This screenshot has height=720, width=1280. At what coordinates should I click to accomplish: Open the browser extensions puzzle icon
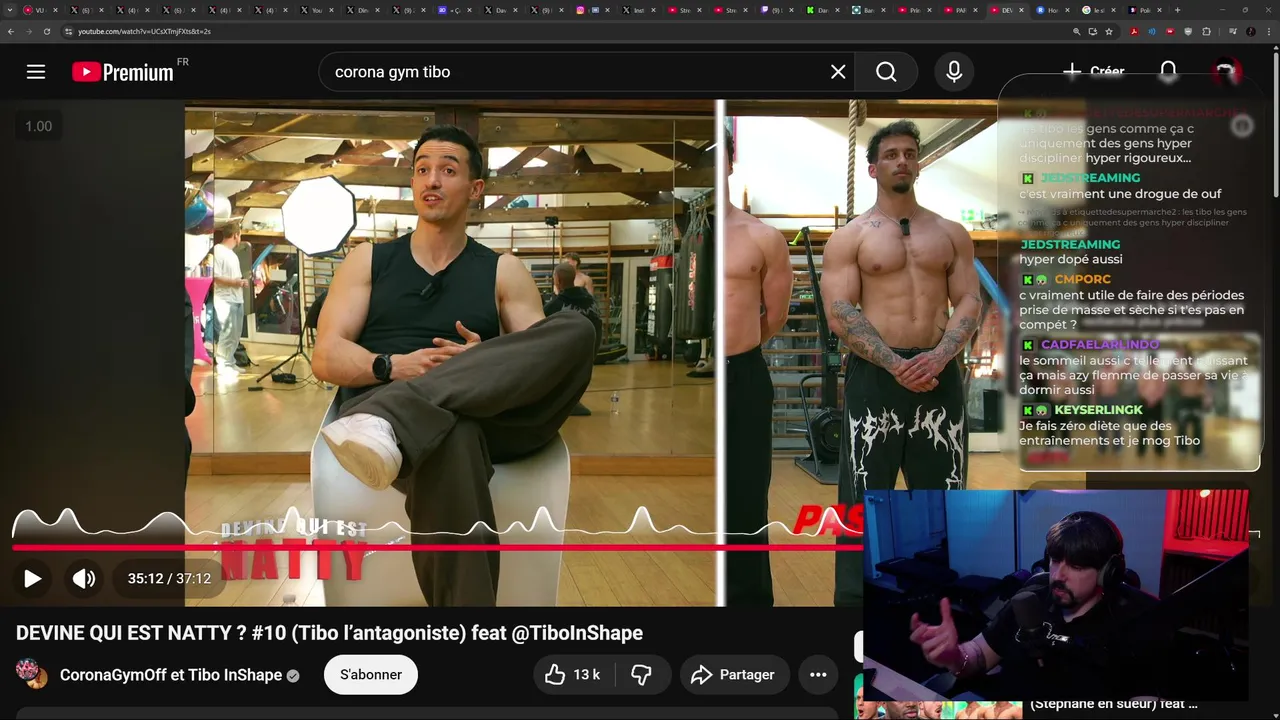point(1206,31)
